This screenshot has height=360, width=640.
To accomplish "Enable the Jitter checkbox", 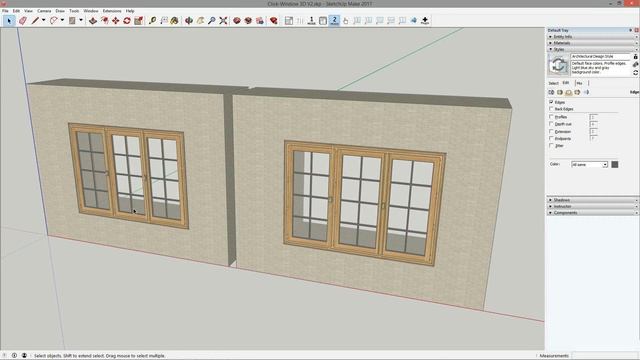I will [551, 146].
